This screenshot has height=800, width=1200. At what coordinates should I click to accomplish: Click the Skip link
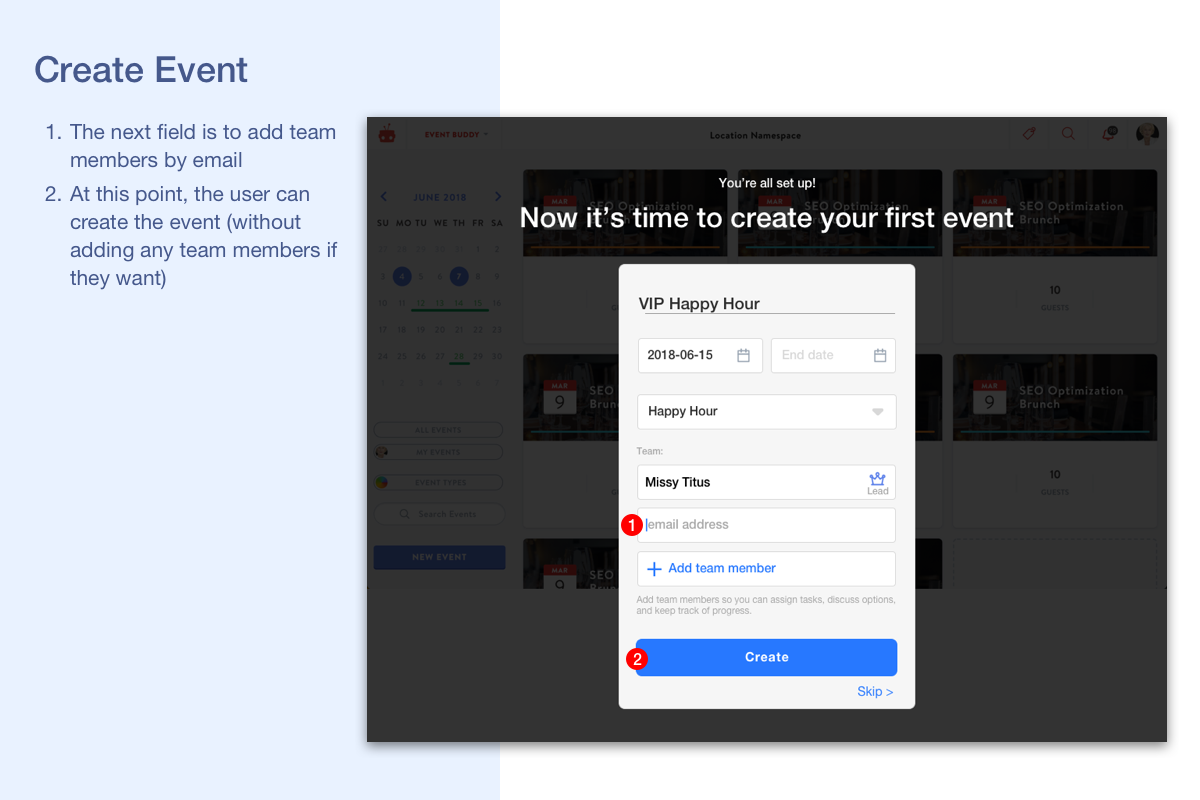tap(875, 692)
